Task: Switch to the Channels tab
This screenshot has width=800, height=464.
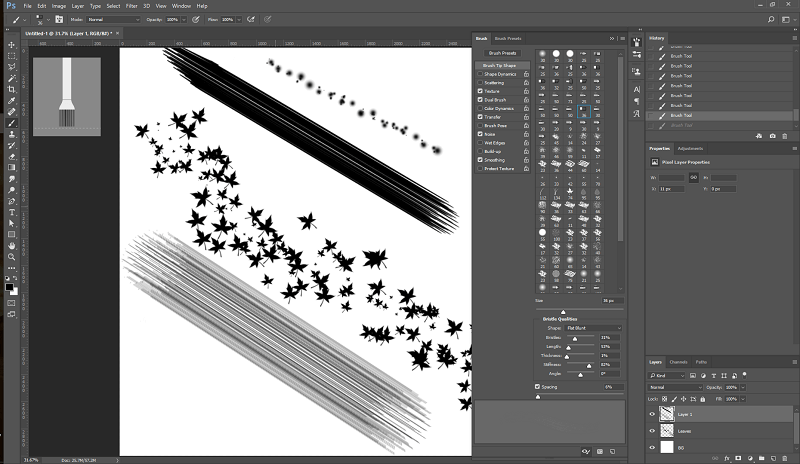Action: point(678,362)
